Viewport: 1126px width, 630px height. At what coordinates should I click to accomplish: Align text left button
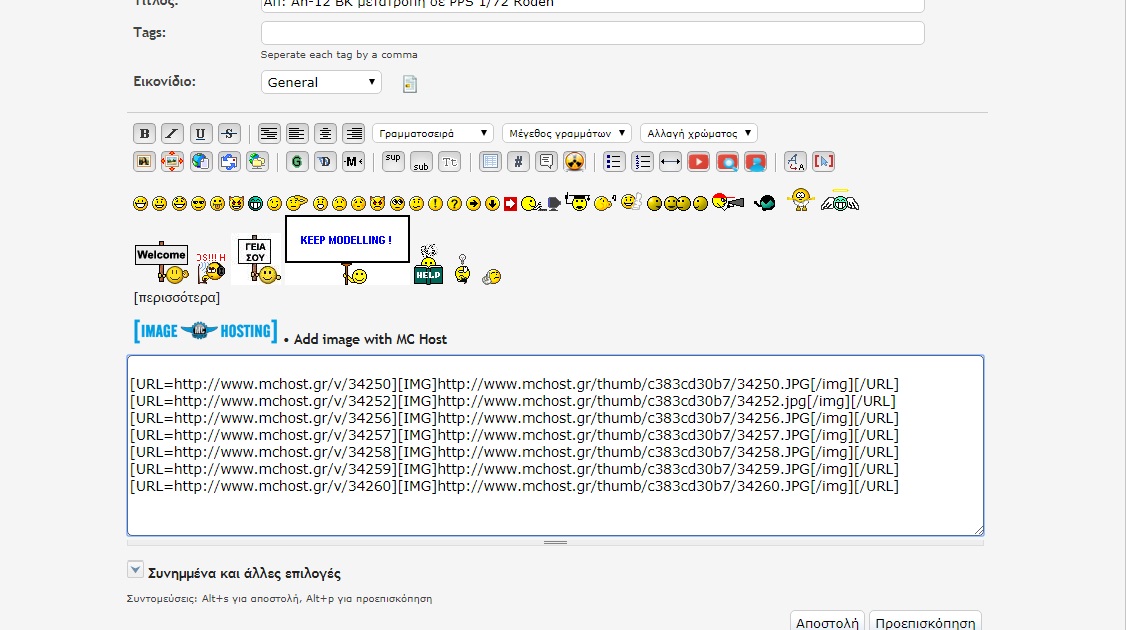coord(297,134)
